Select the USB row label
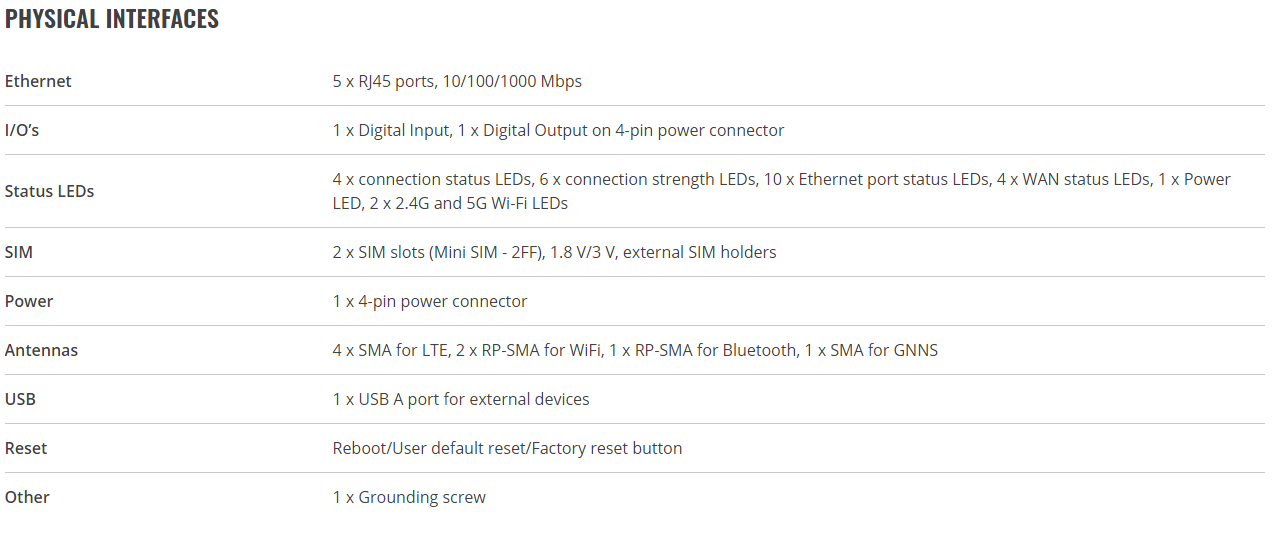This screenshot has height=533, width=1272. tap(20, 399)
